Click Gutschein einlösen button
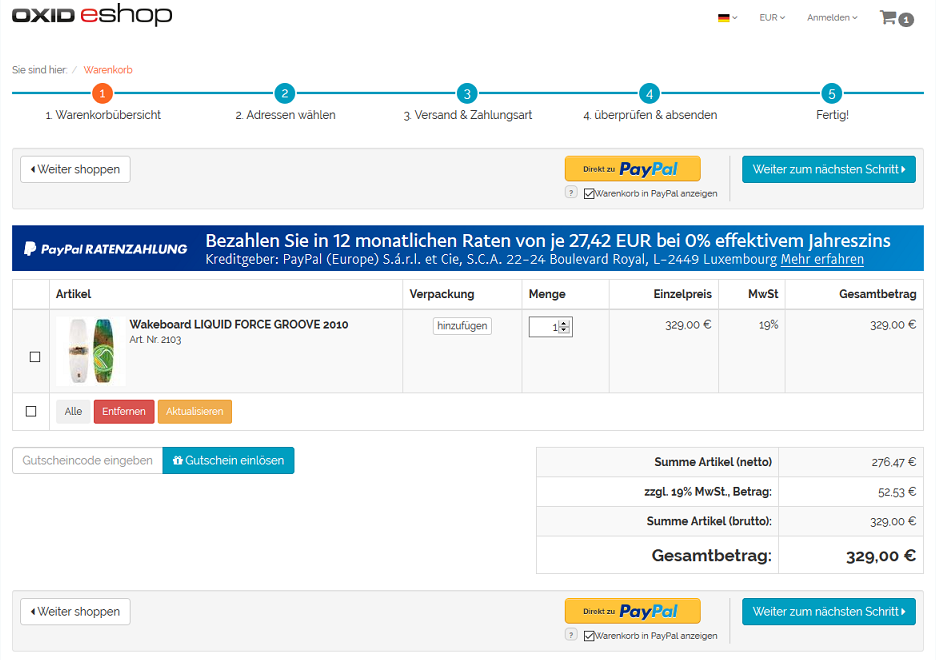This screenshot has width=936, height=660. (228, 461)
